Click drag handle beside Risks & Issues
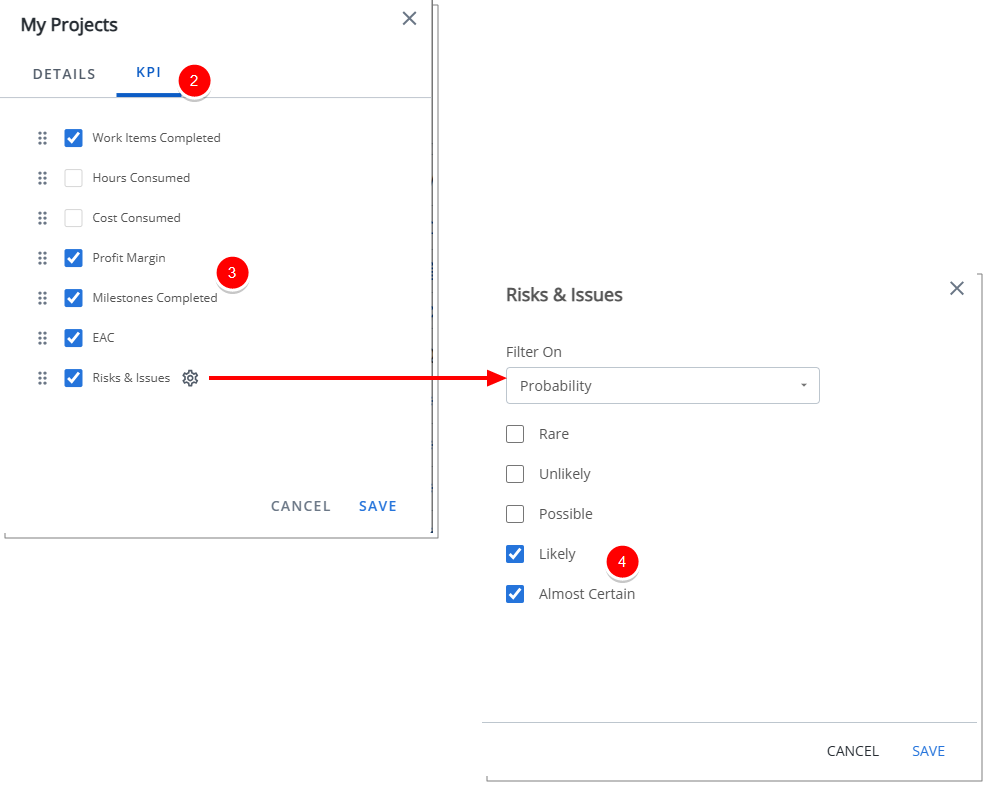 [42, 378]
